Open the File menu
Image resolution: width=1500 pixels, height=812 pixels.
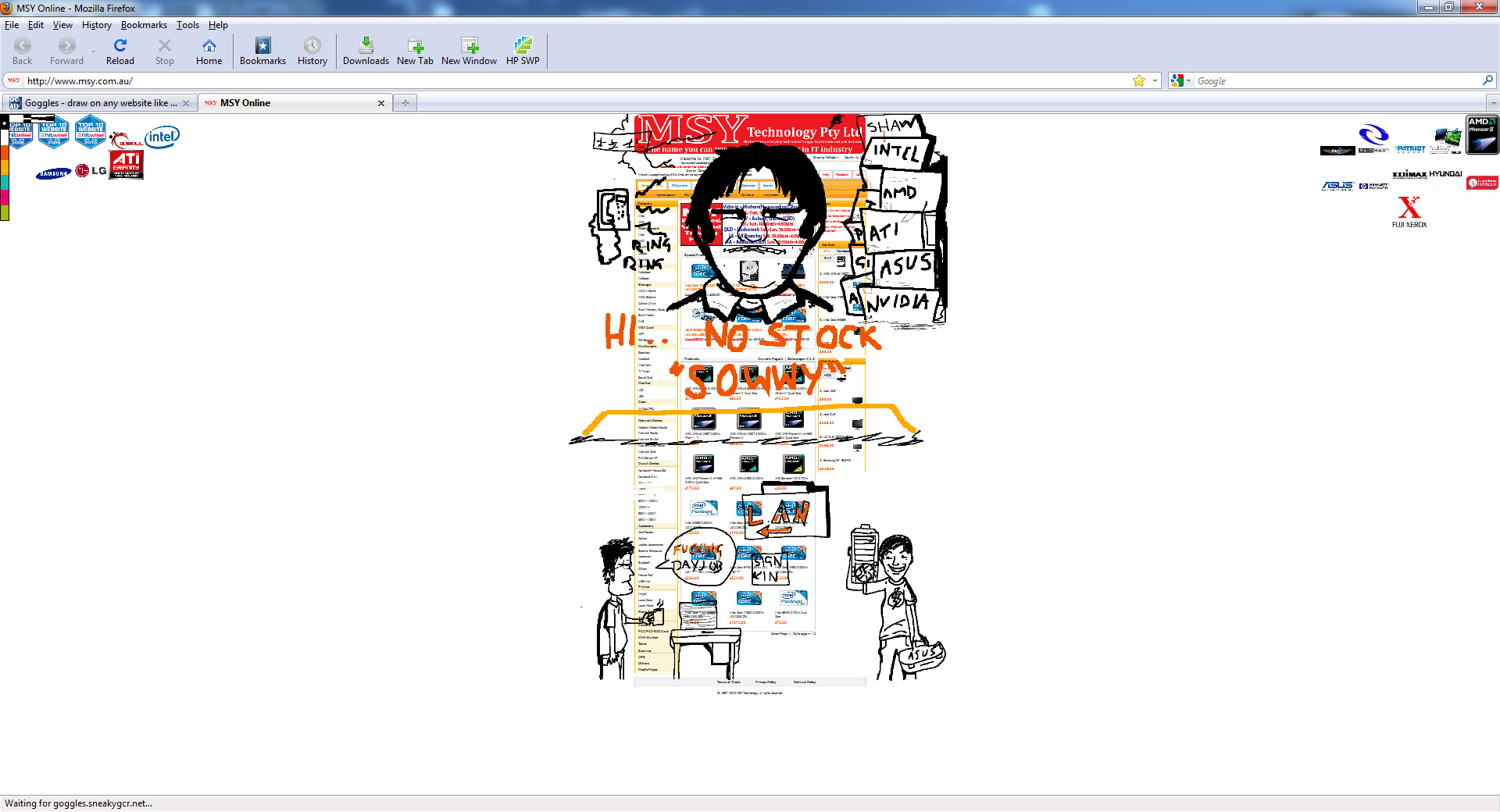click(x=12, y=25)
